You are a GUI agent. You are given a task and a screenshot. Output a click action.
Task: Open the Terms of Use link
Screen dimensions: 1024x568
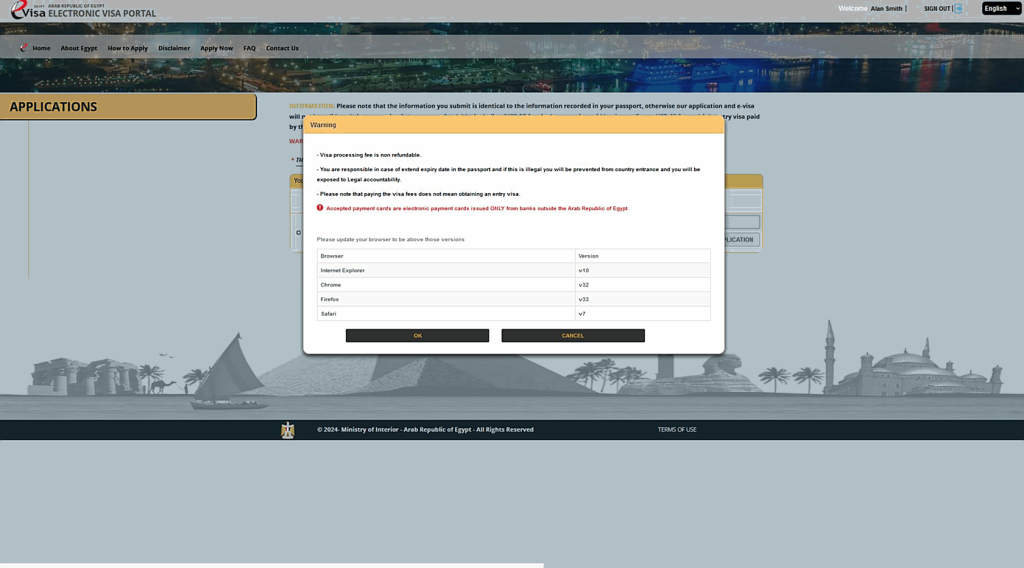point(677,430)
